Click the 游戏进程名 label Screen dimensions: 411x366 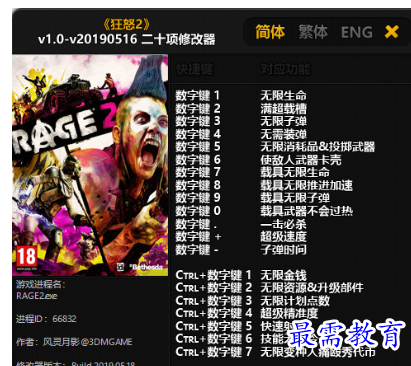[40, 284]
